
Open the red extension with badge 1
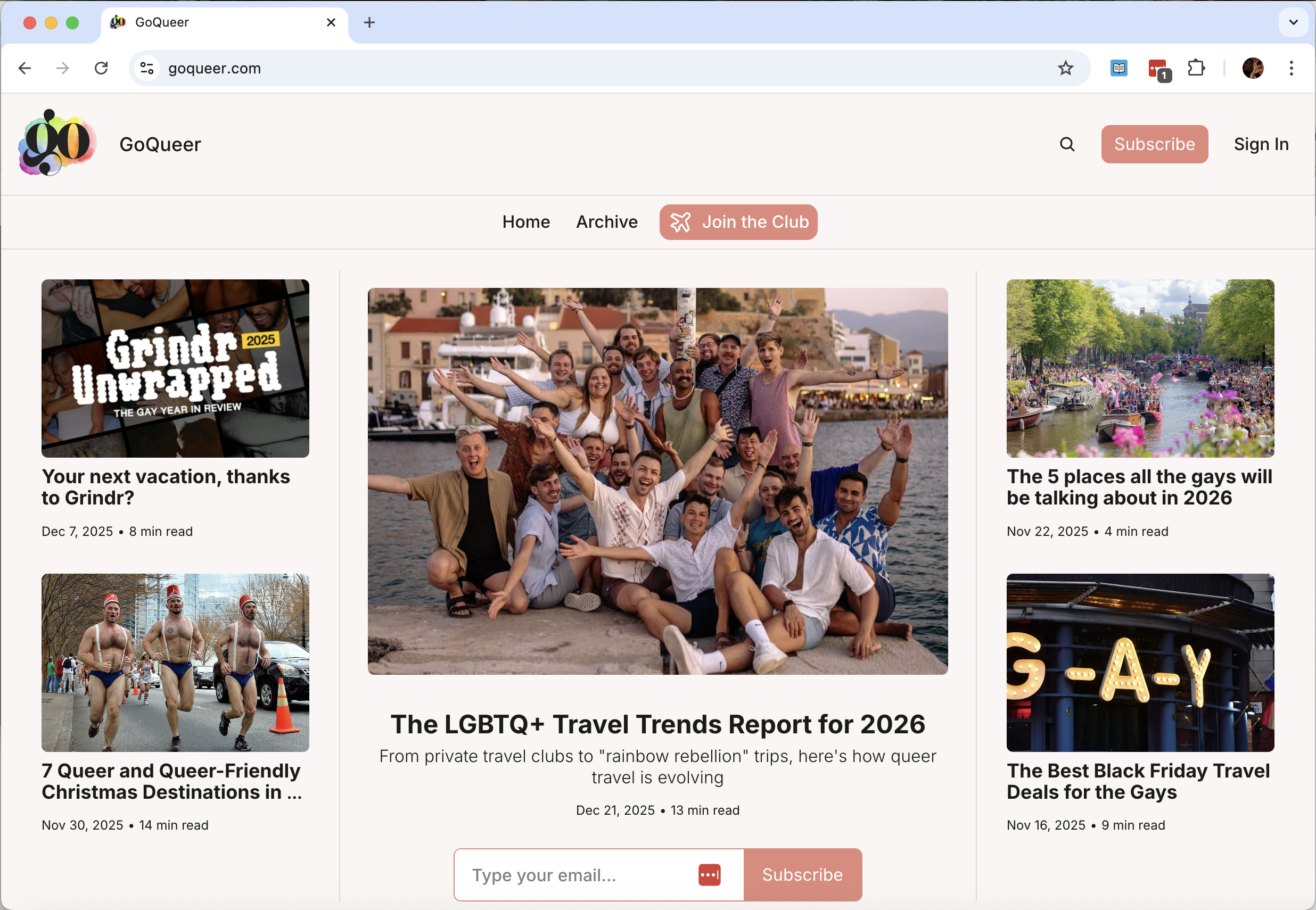(1158, 69)
